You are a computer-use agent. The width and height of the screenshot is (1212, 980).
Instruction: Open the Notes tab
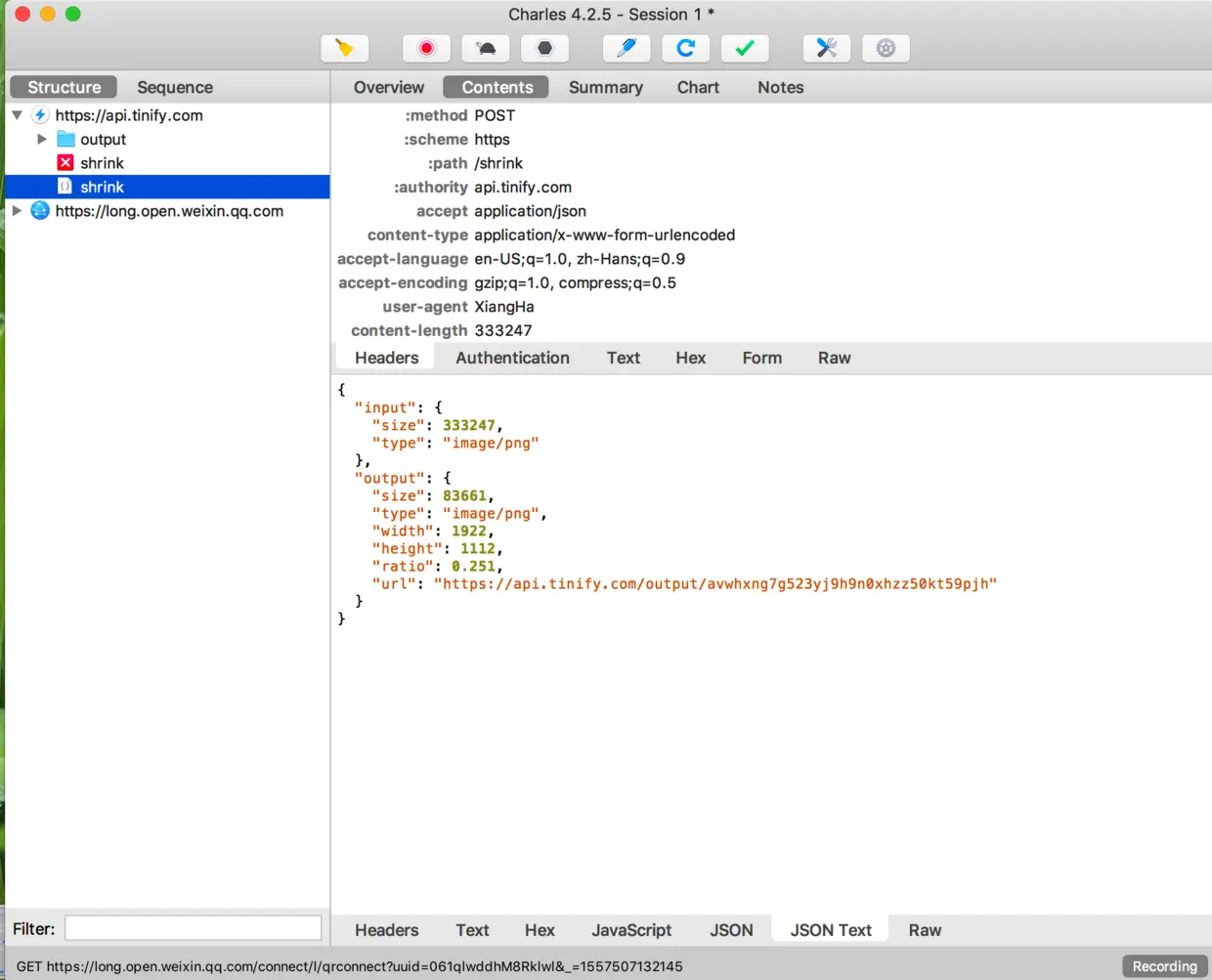click(781, 87)
